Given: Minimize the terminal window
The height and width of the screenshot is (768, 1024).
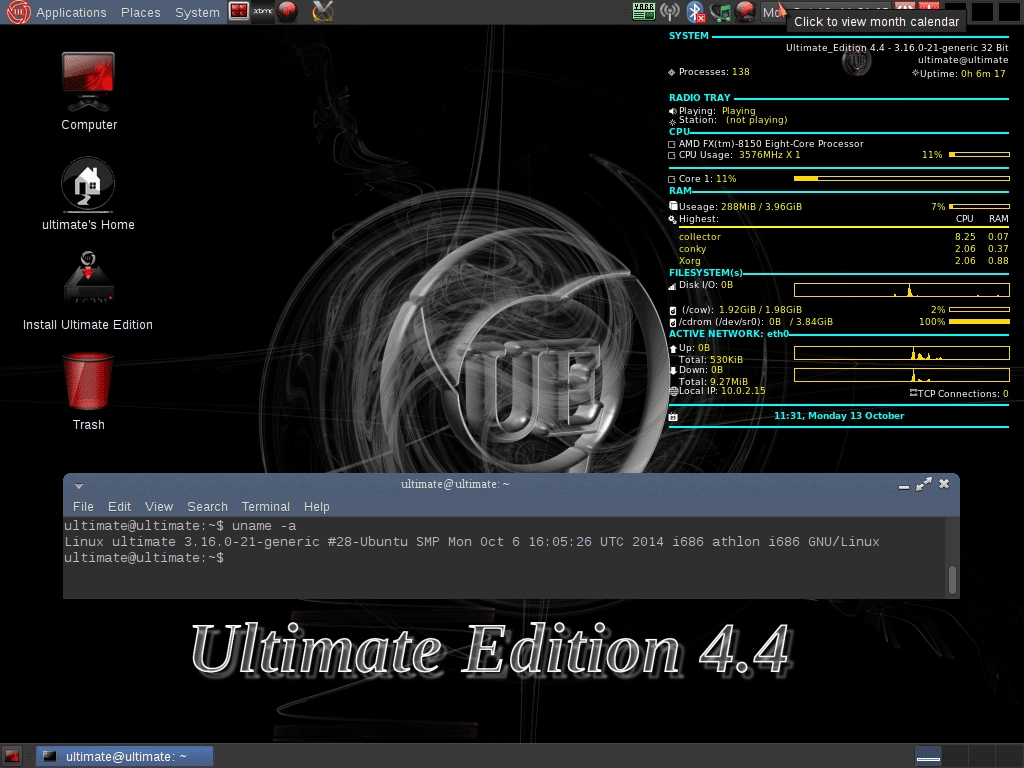Looking at the screenshot, I should pos(904,485).
